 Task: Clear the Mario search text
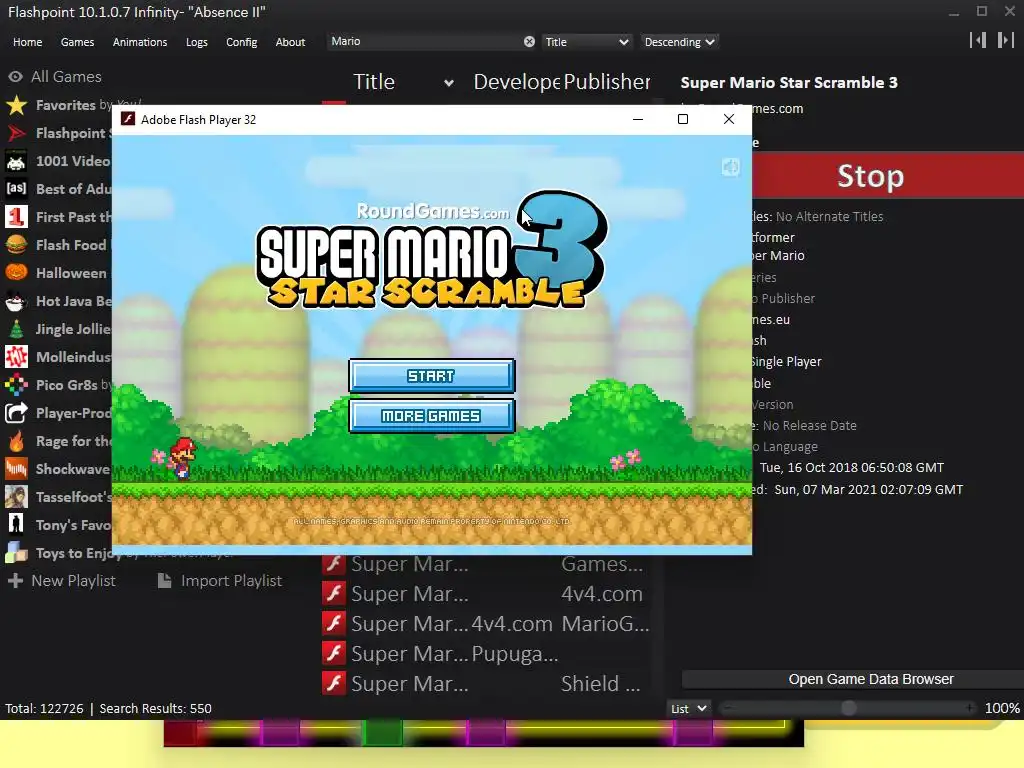[x=529, y=42]
